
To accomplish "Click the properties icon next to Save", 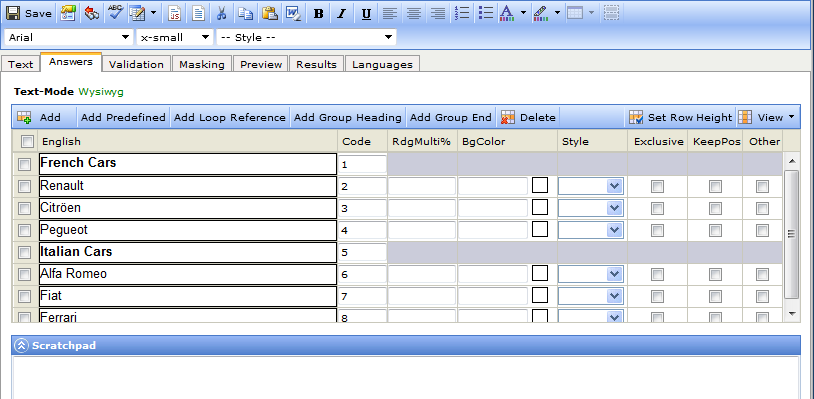I will click(x=67, y=13).
